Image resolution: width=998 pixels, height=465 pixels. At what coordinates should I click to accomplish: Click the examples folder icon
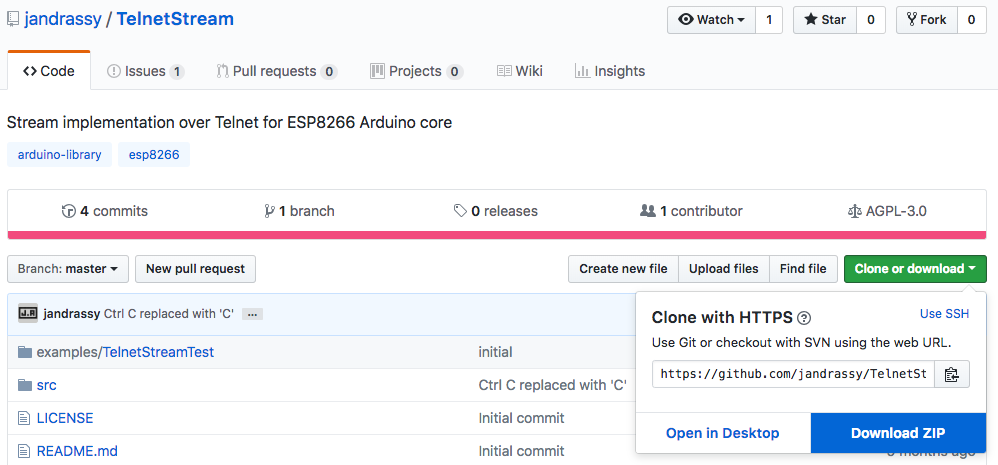tap(25, 352)
